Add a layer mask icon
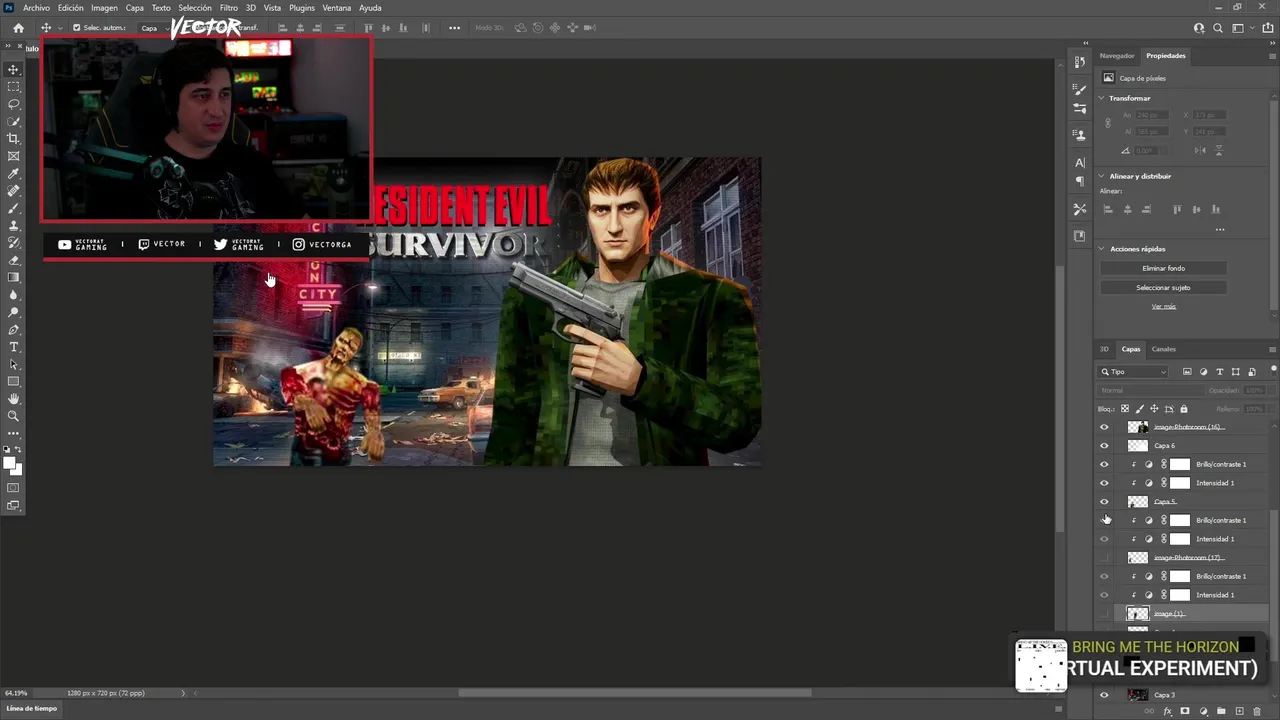This screenshot has height=720, width=1280. click(1186, 711)
